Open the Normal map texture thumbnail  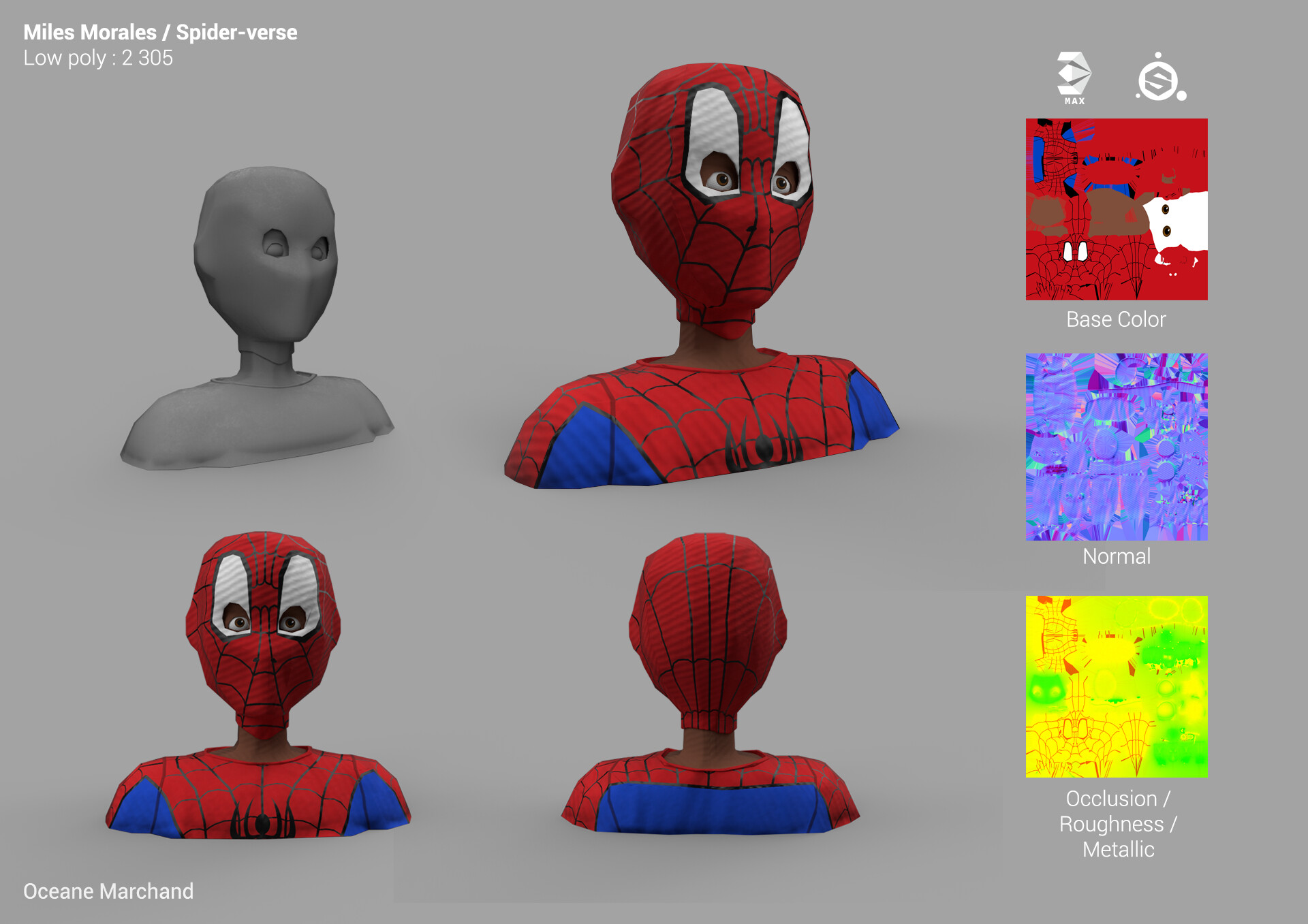[1117, 447]
